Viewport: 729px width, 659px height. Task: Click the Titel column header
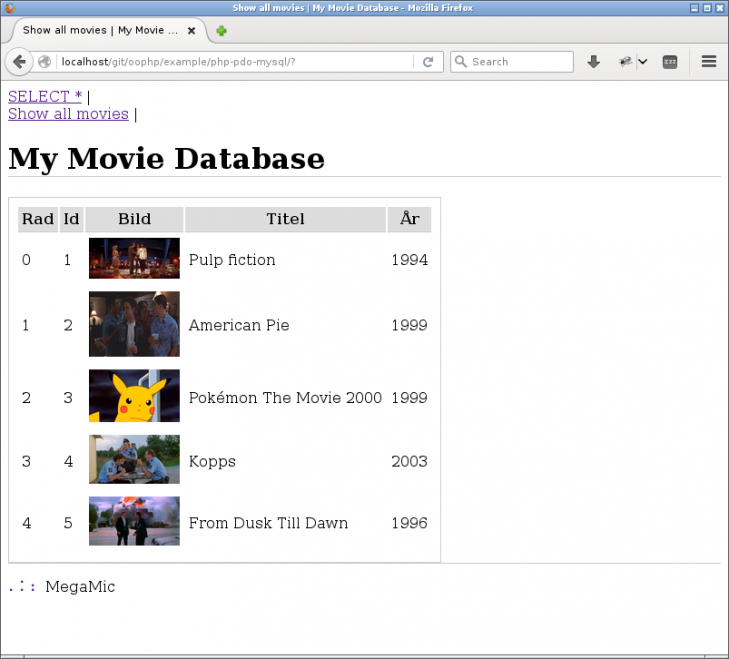[285, 219]
